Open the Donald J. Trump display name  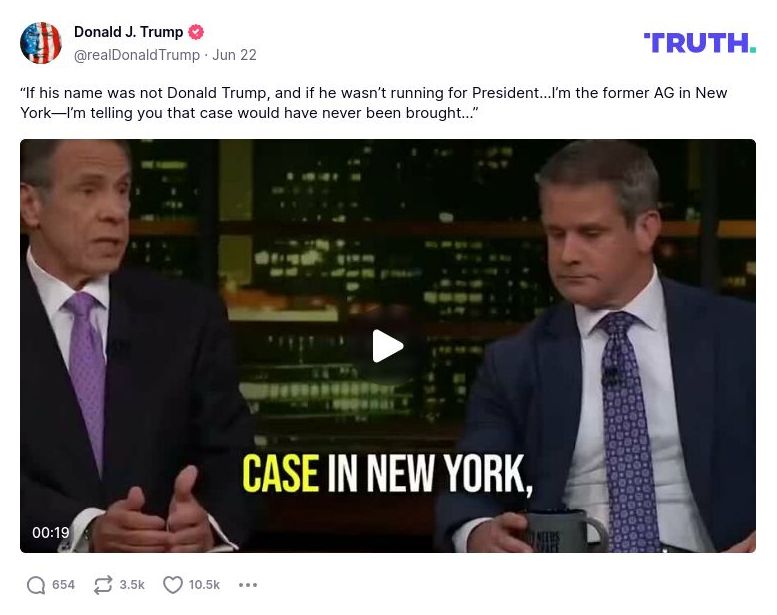click(x=128, y=32)
